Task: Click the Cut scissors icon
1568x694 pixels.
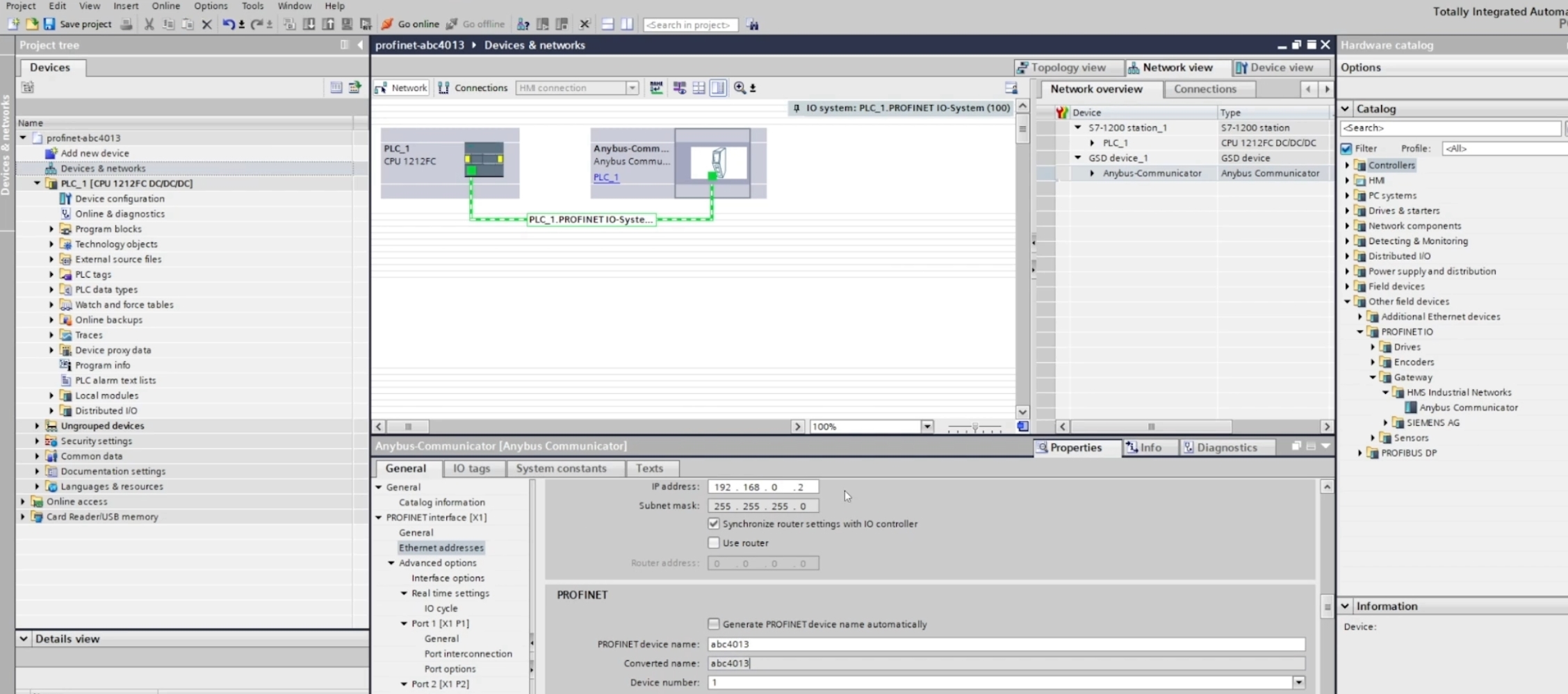Action: 149,24
